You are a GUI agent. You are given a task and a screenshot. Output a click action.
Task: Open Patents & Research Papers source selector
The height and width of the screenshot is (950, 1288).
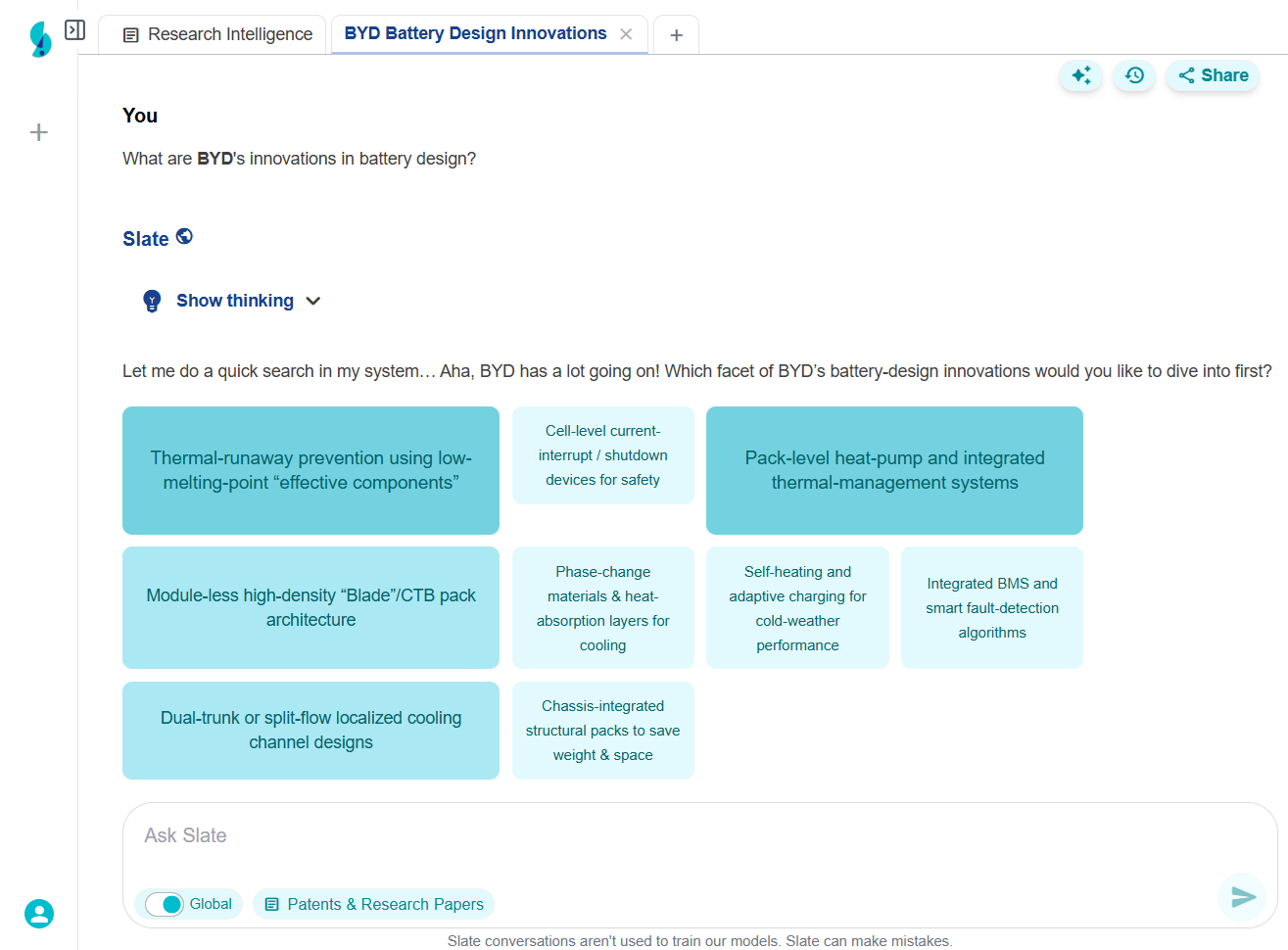tap(374, 904)
